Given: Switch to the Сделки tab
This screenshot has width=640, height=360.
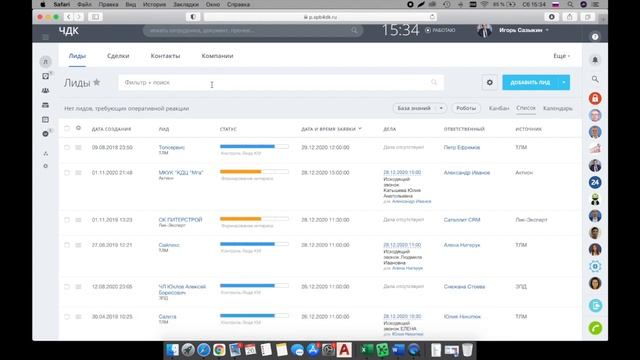Looking at the screenshot, I should [118, 56].
